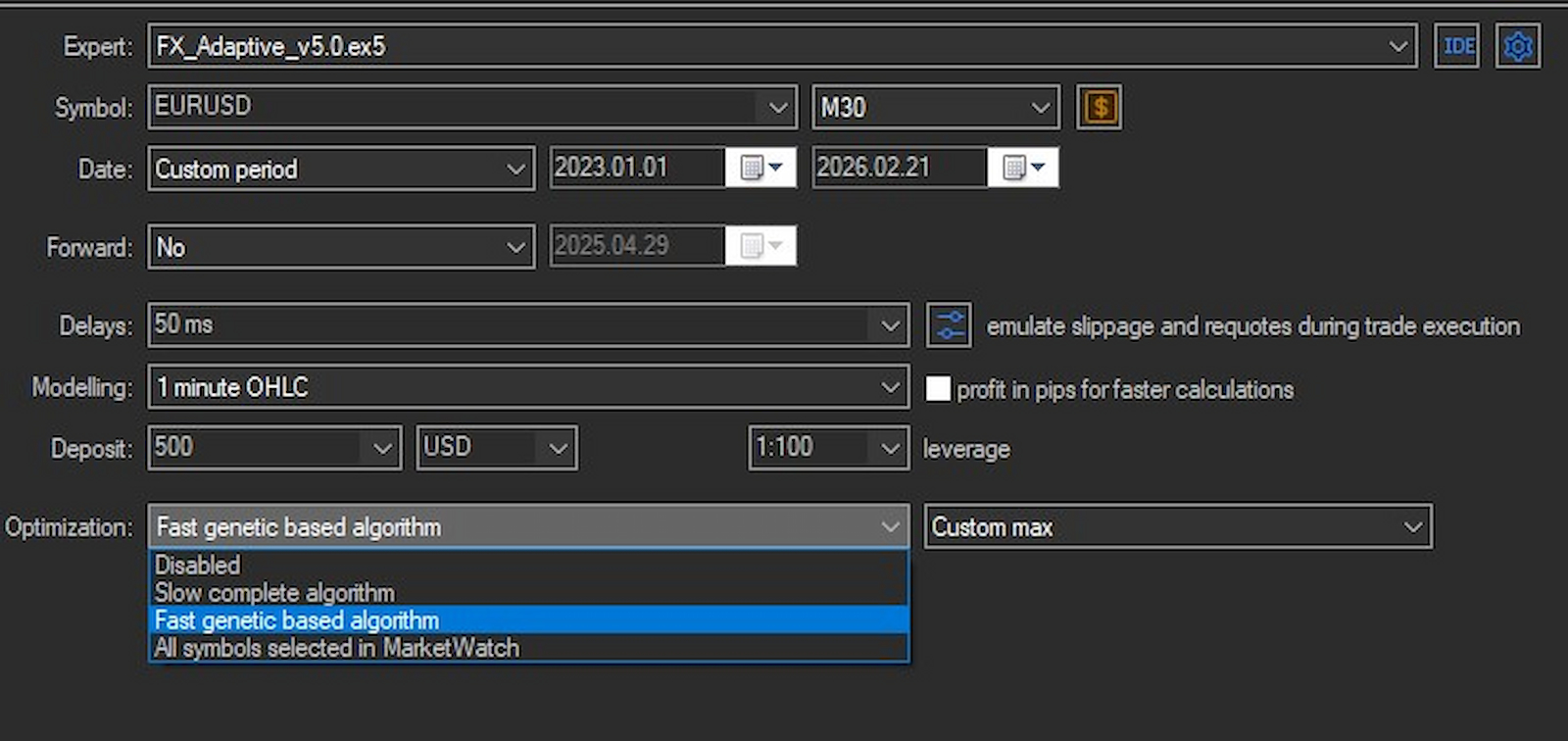This screenshot has height=741, width=1568.
Task: Open calendar picker for end date 2026.02.21
Action: click(1023, 168)
